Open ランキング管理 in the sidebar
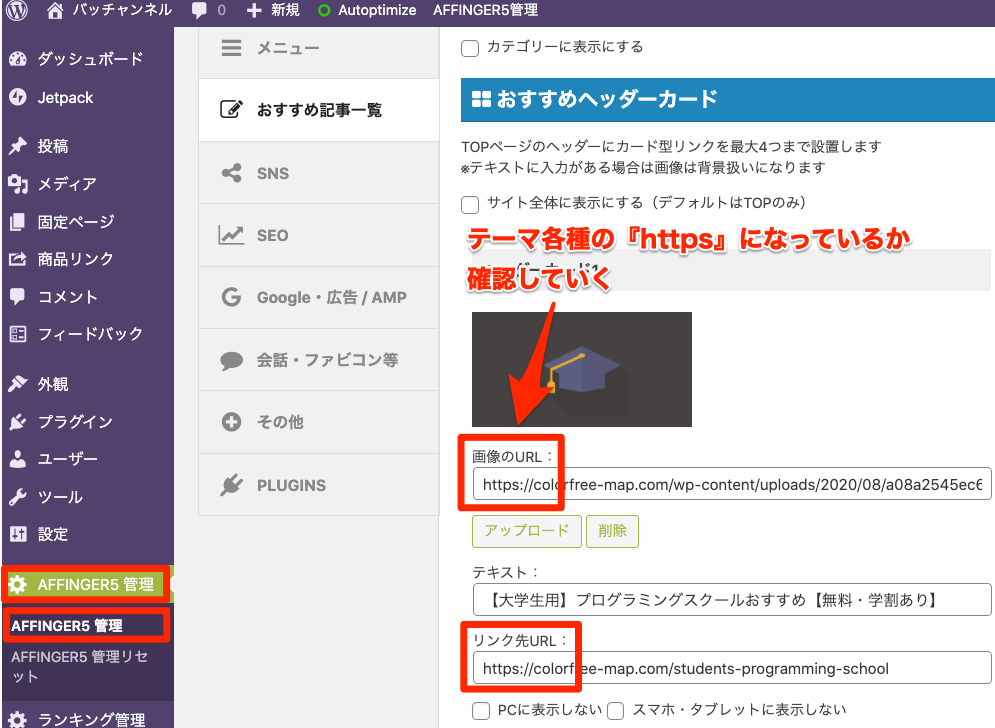 coord(88,719)
